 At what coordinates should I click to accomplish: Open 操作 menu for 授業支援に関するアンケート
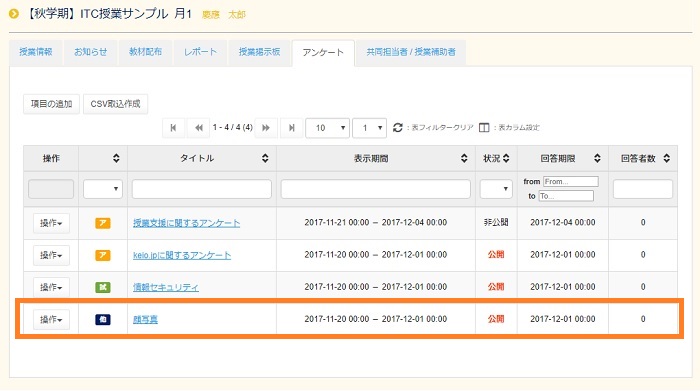51,223
